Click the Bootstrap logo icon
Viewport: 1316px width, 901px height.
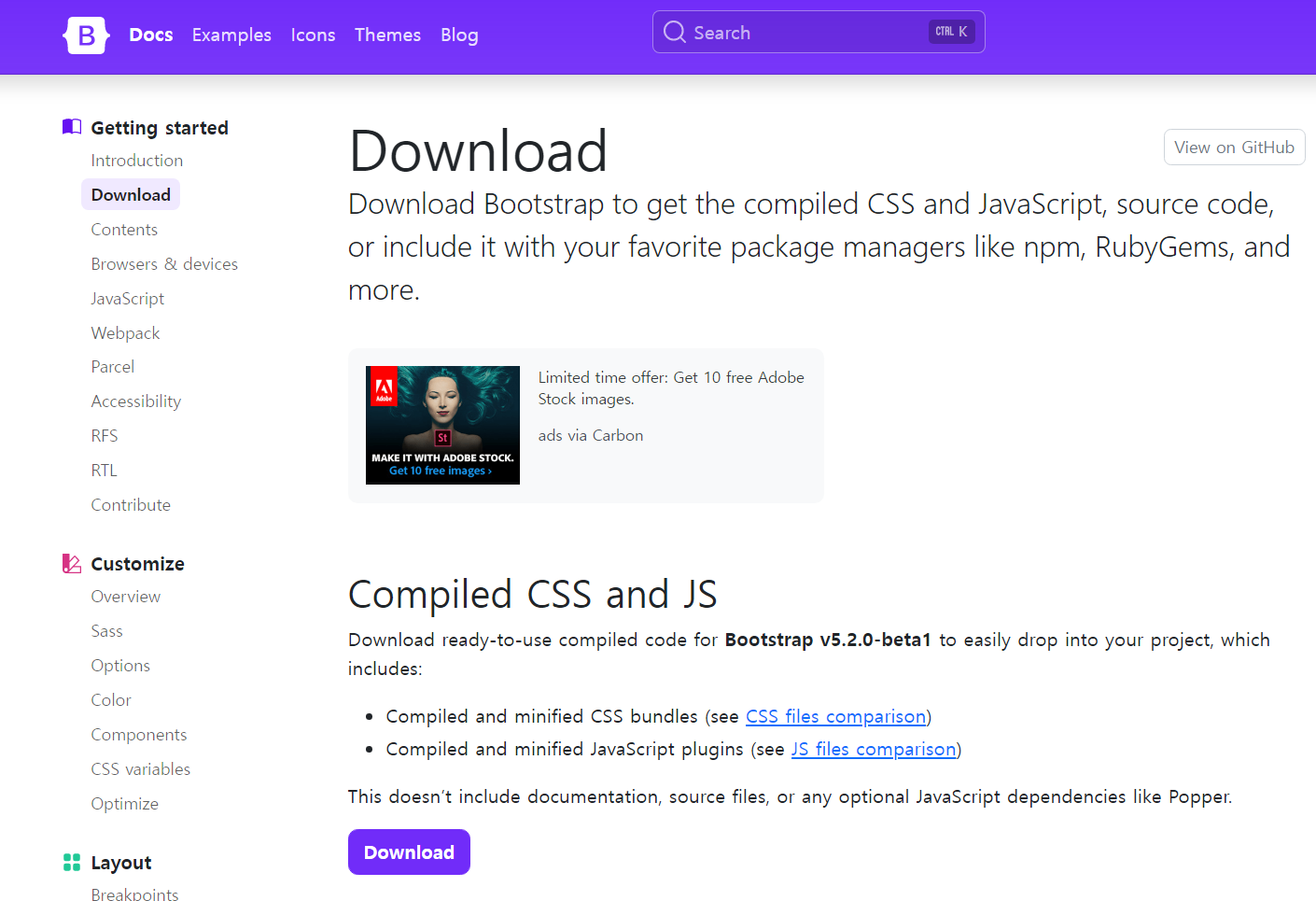point(86,35)
